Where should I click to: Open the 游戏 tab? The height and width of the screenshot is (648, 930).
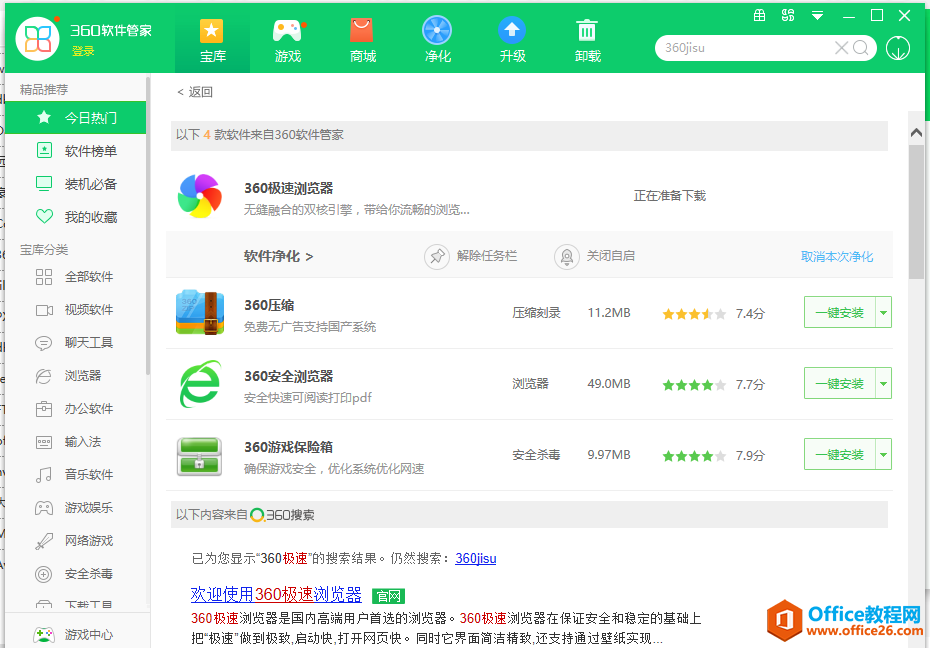click(288, 40)
